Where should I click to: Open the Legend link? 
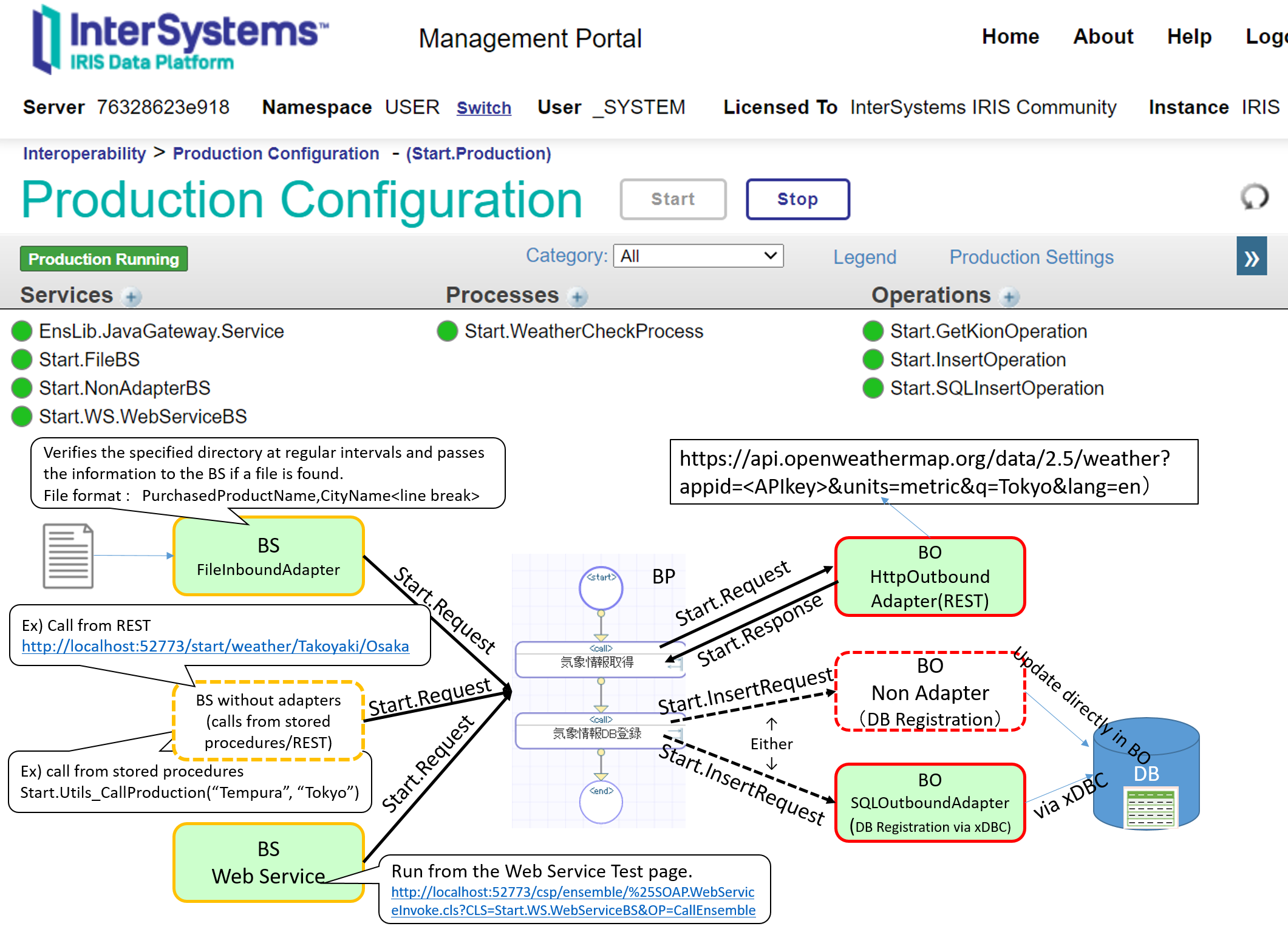[x=865, y=257]
